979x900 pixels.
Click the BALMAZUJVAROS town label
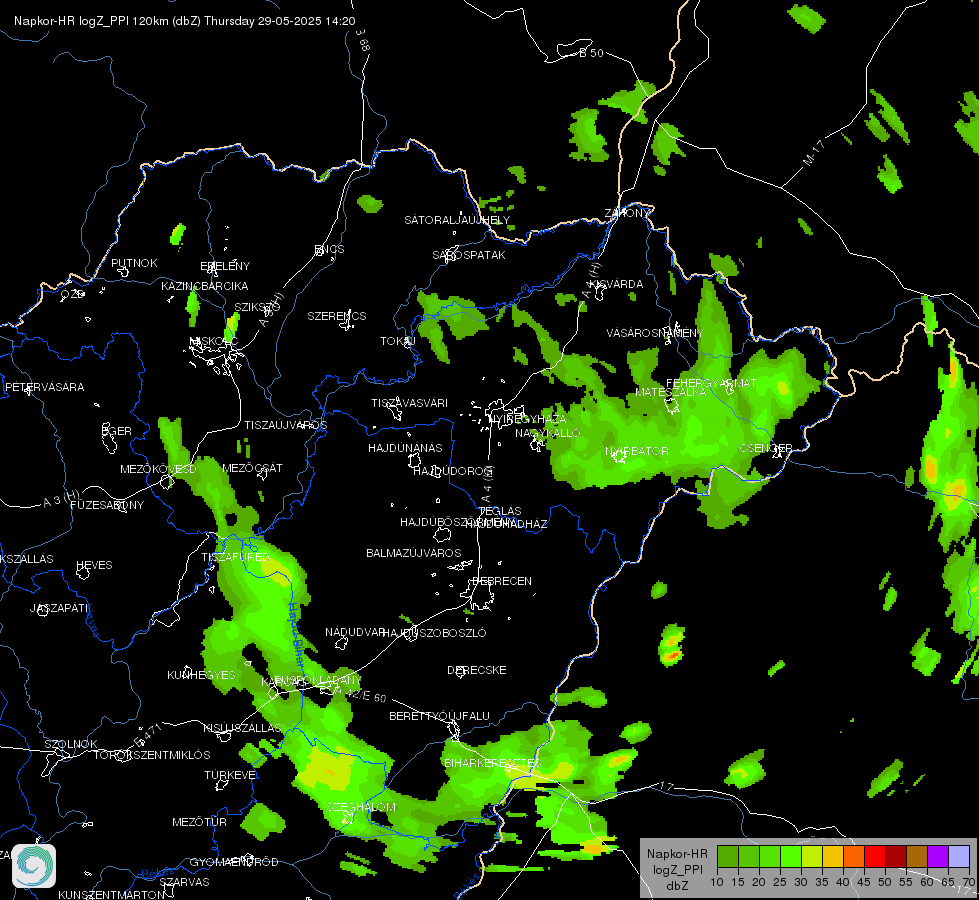click(x=413, y=553)
